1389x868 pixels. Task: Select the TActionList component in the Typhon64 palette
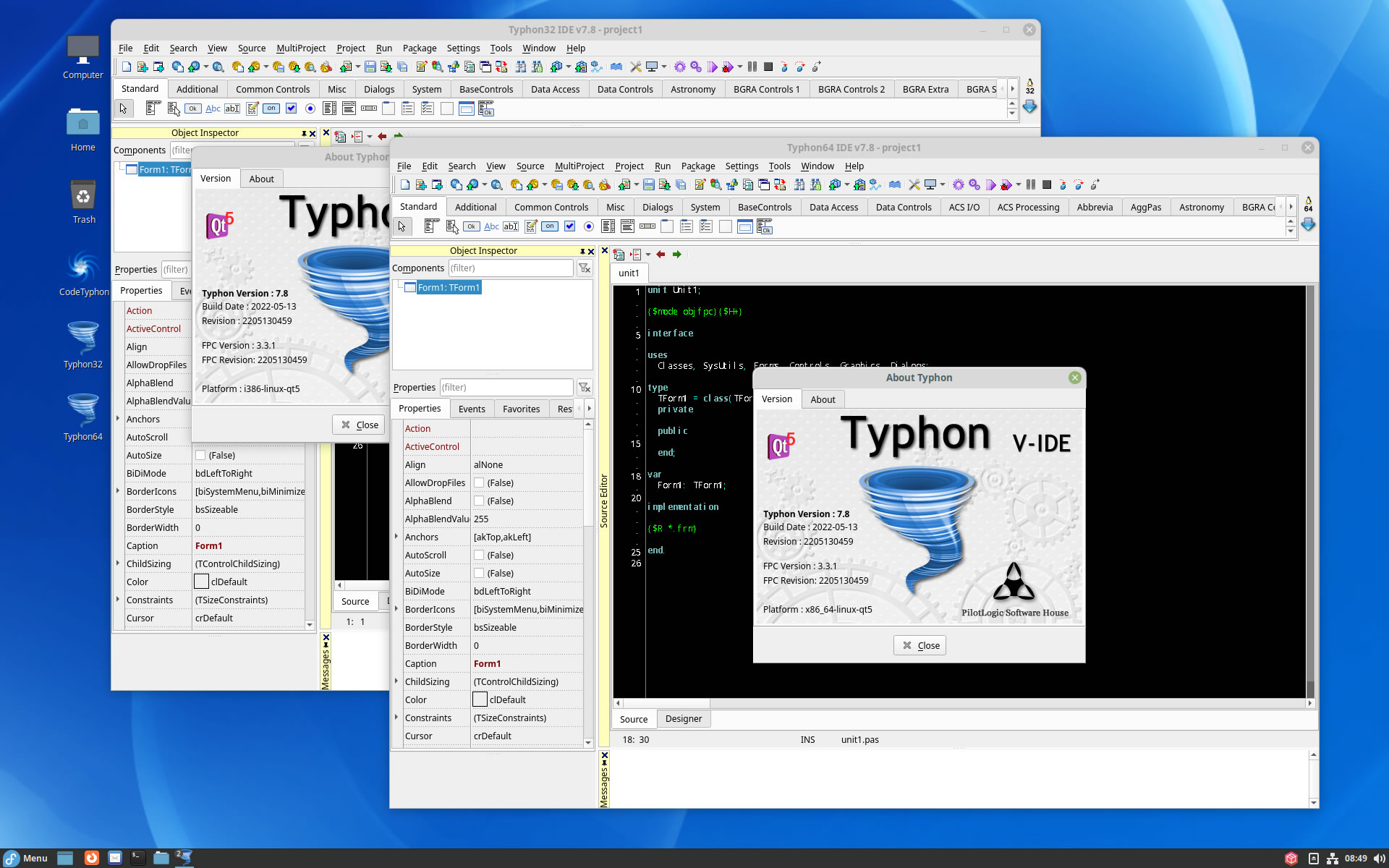click(765, 226)
